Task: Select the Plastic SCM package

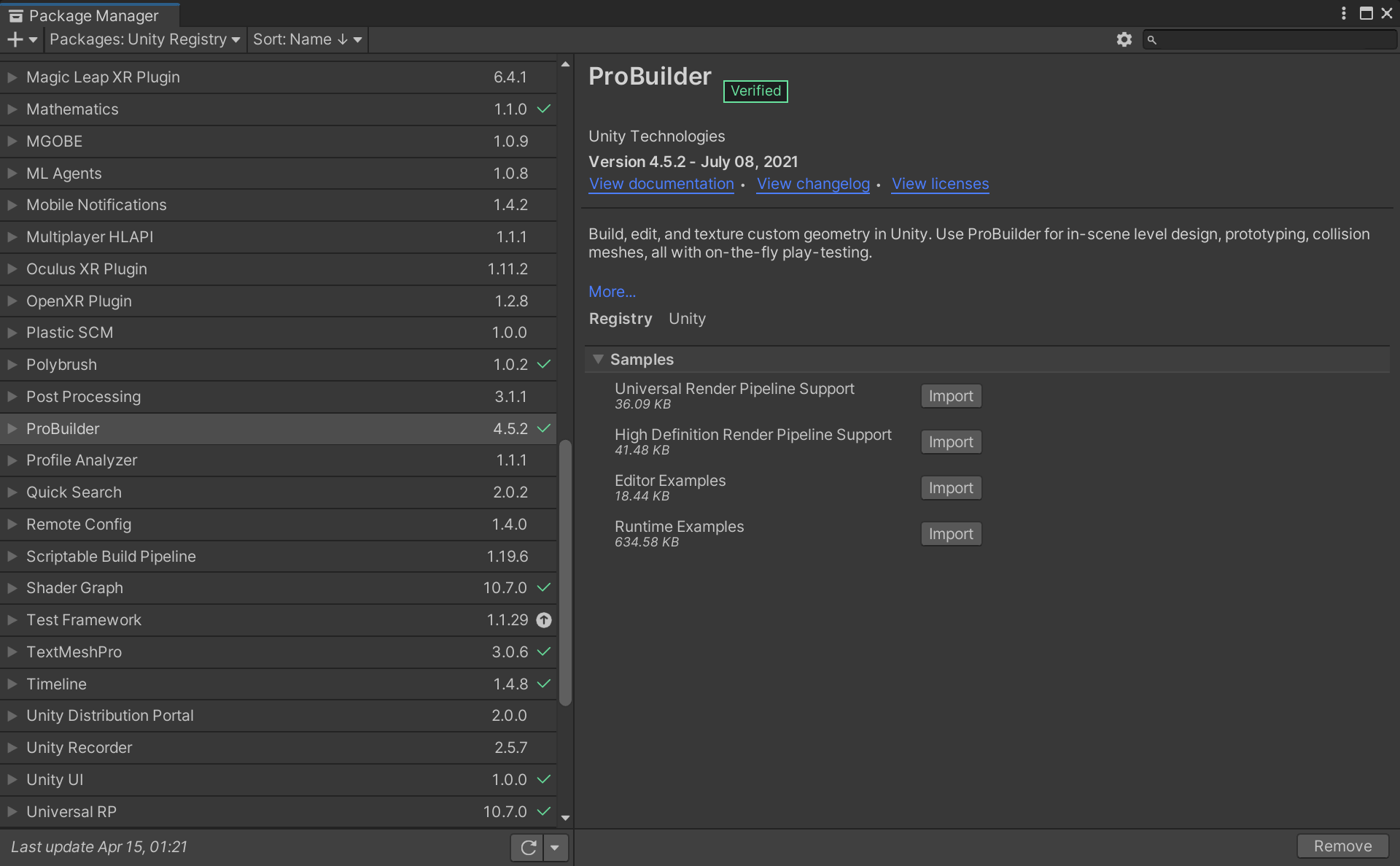Action: click(278, 333)
